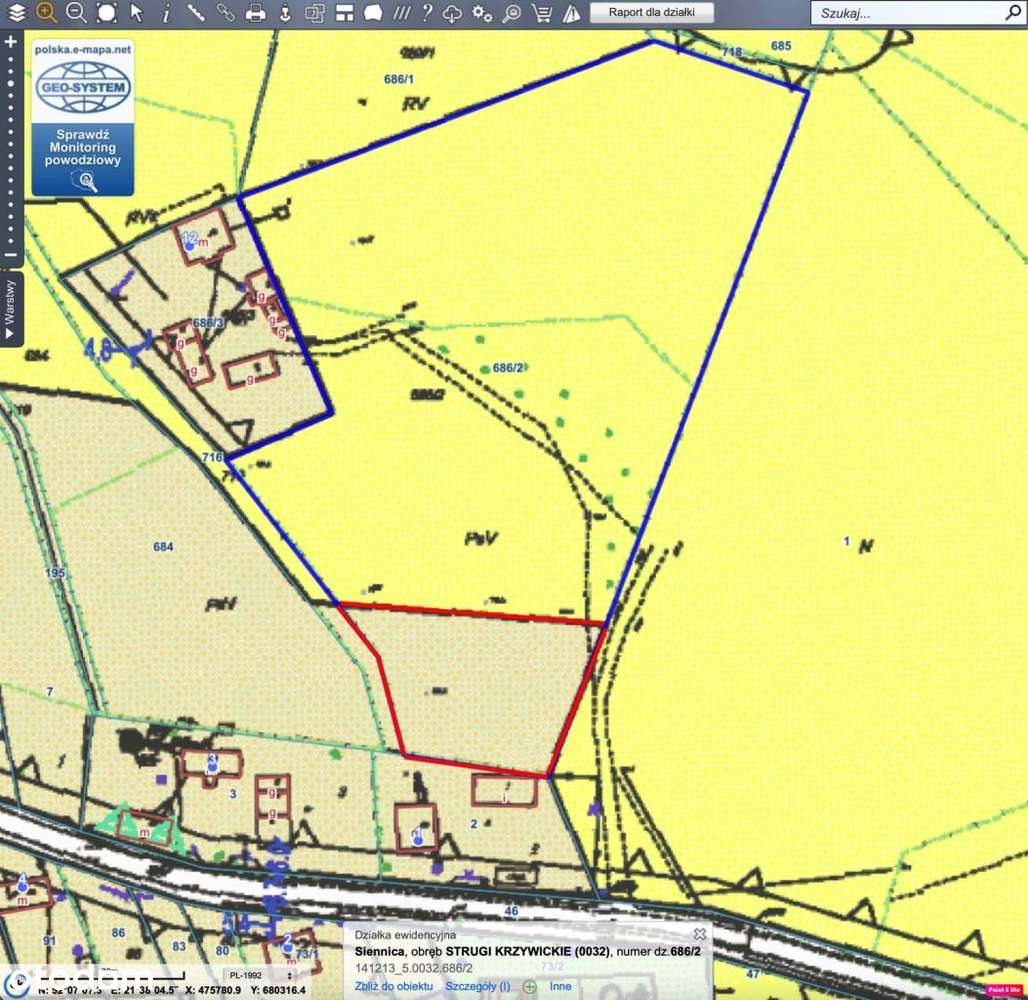
Task: Click the search magnifier in Szukaj box
Action: 1014,12
